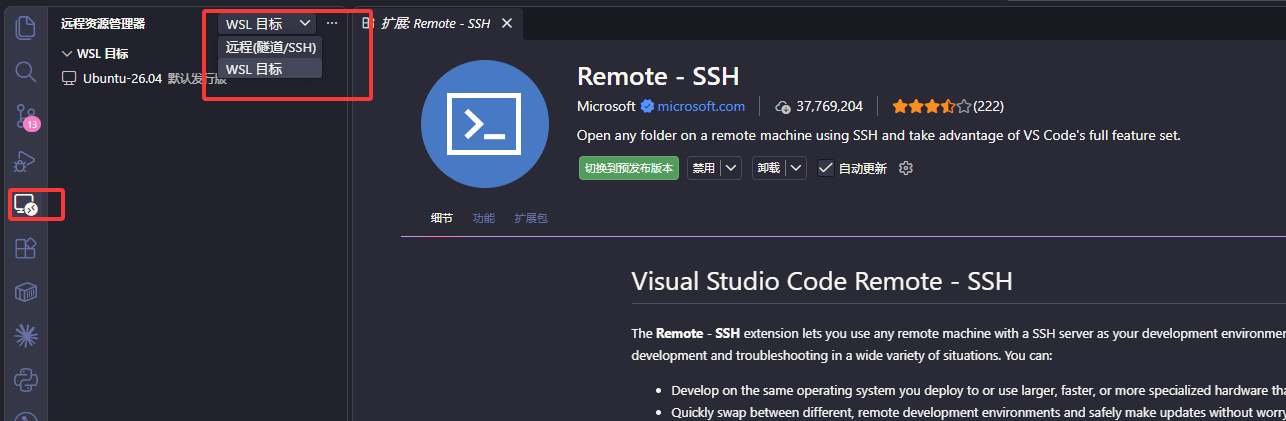This screenshot has width=1286, height=421.
Task: Click the (222) ratings count
Action: click(x=988, y=106)
